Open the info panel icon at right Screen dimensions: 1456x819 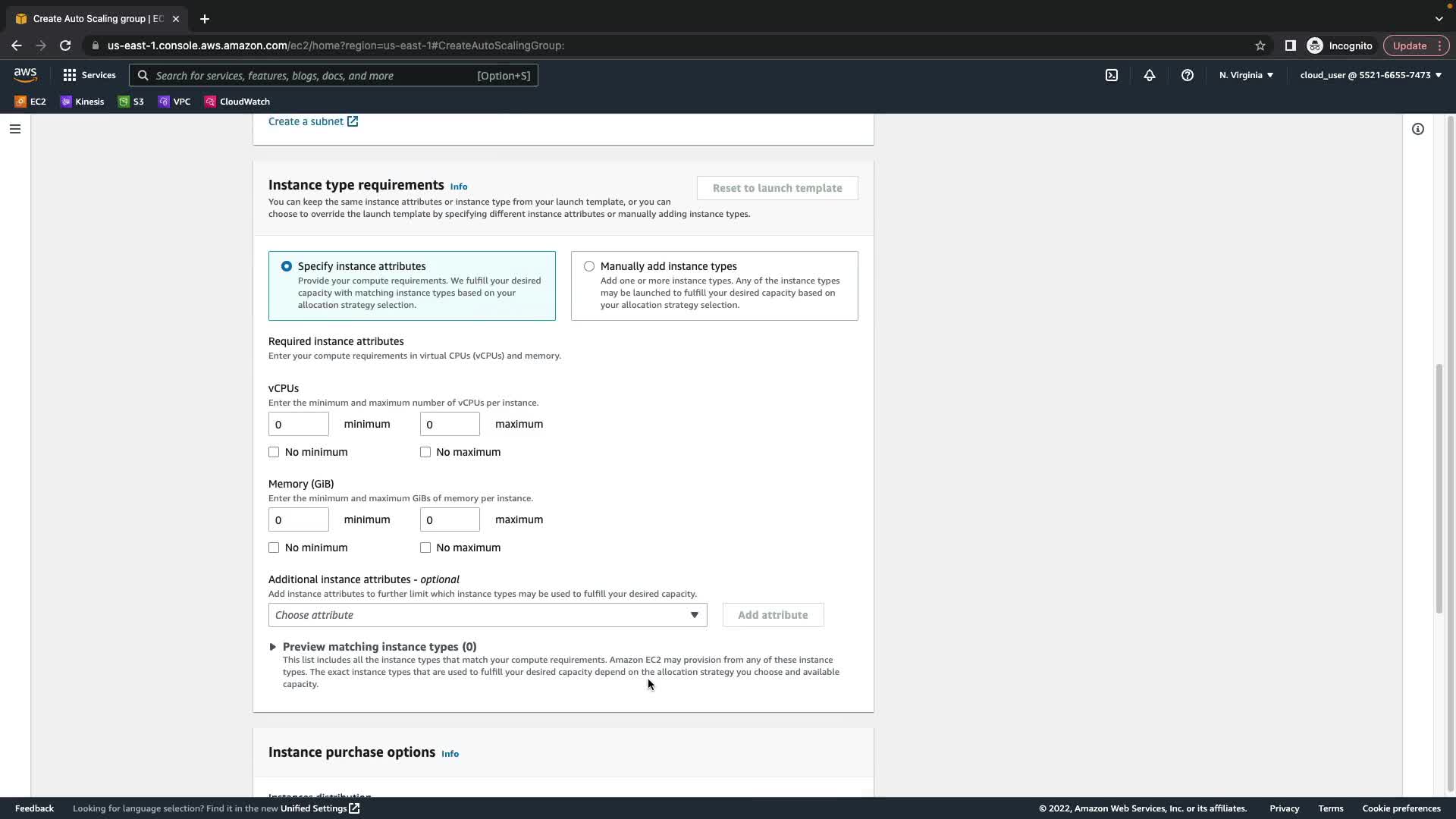[x=1417, y=129]
